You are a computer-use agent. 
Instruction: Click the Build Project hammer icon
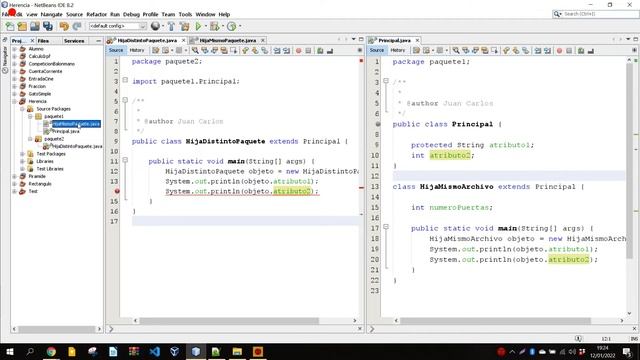171,27
